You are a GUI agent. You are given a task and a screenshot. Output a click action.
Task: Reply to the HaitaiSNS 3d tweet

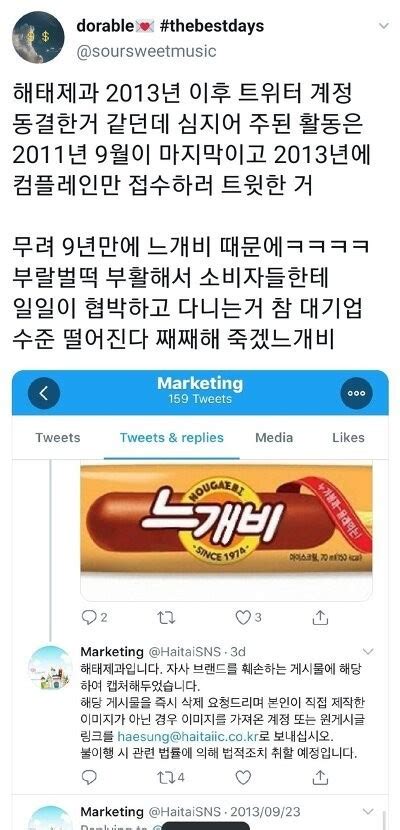[x=89, y=777]
